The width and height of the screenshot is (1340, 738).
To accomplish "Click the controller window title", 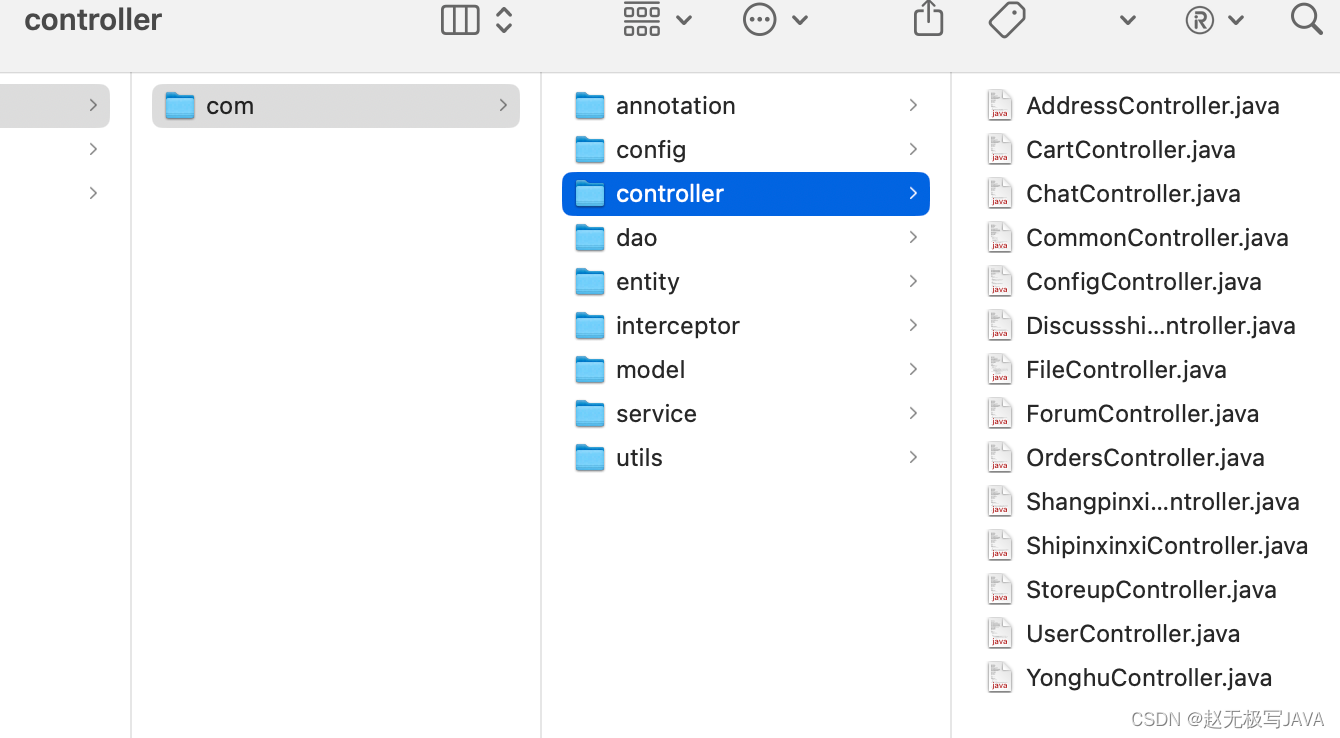I will click(x=93, y=20).
